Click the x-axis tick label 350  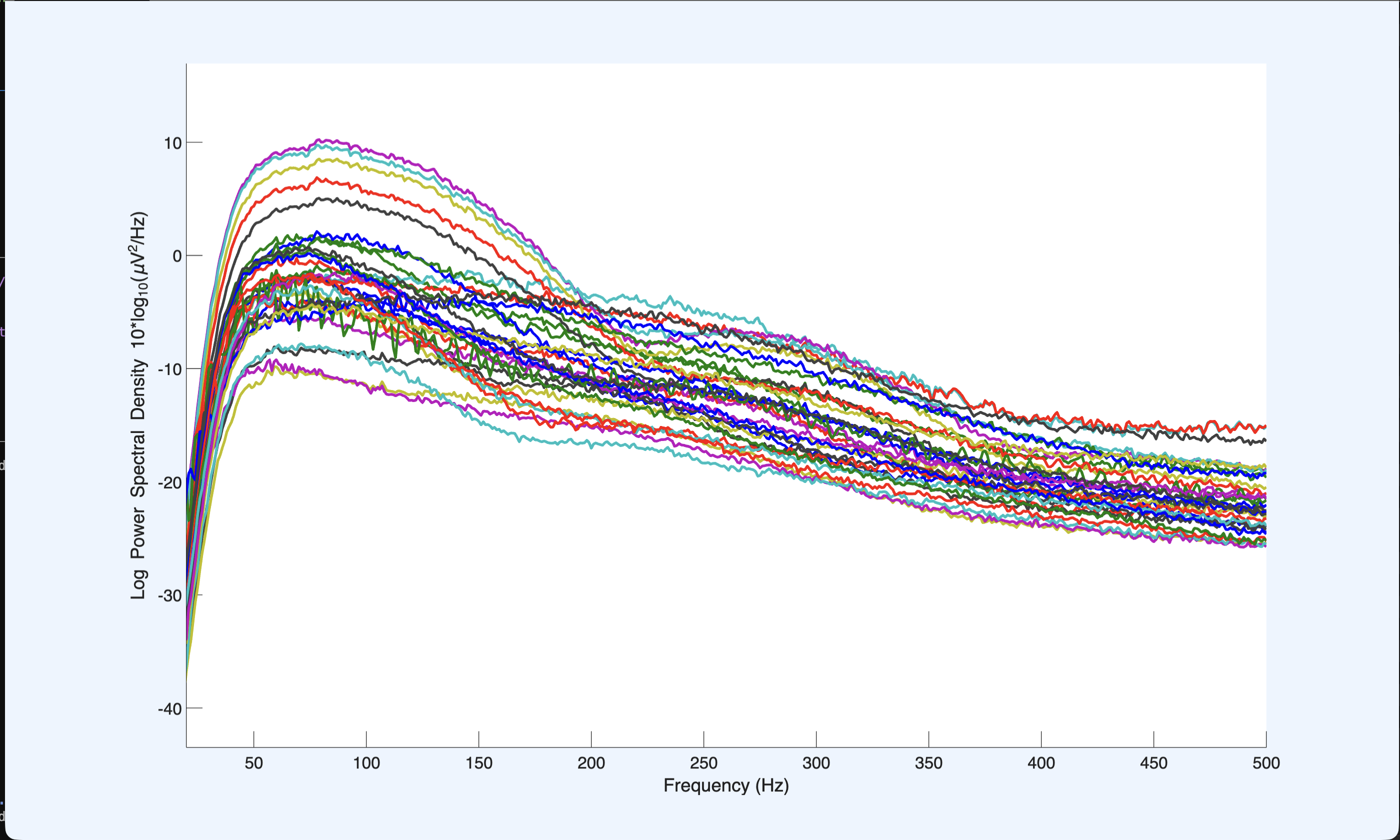coord(928,763)
